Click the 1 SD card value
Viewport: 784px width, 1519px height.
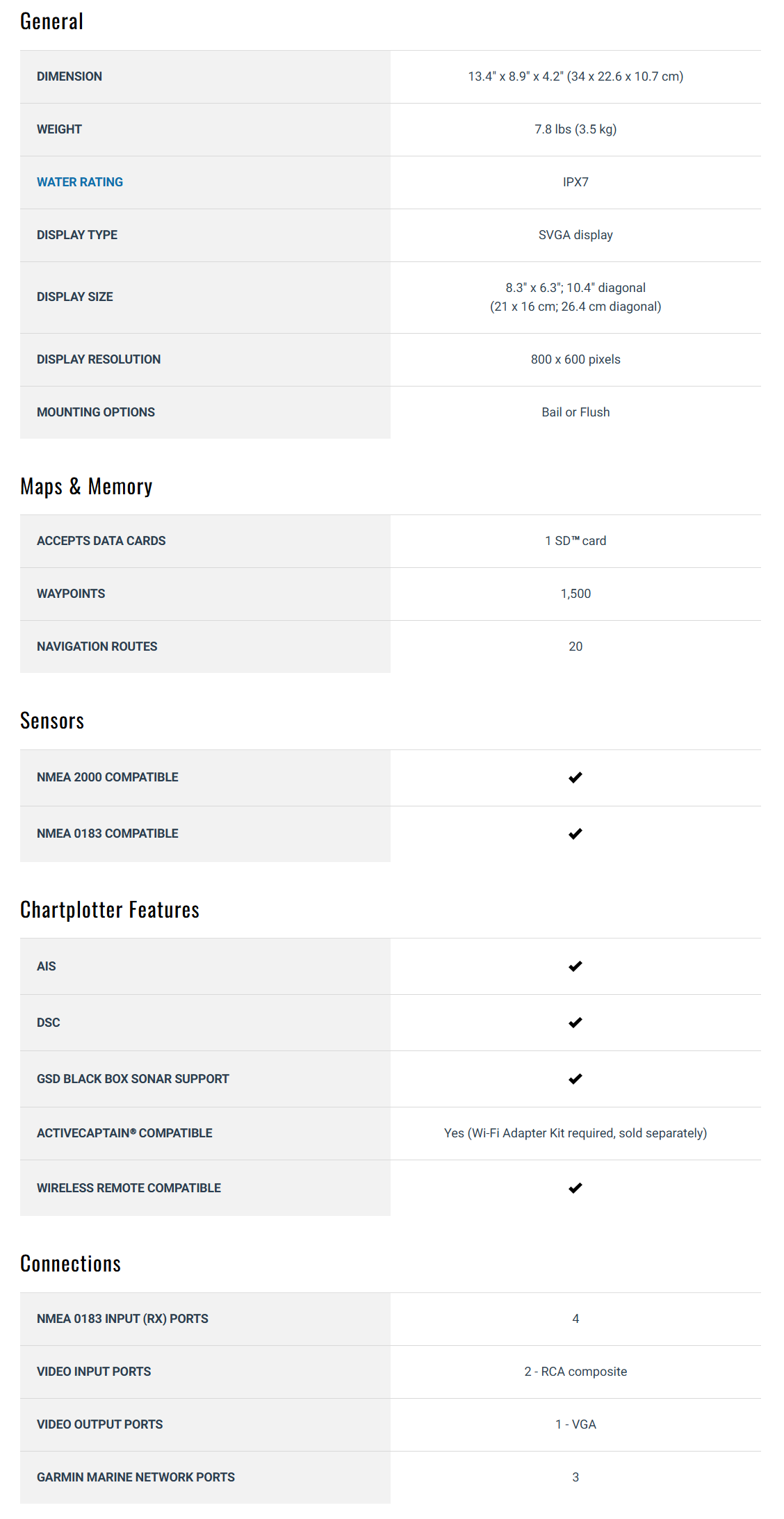pyautogui.click(x=575, y=541)
